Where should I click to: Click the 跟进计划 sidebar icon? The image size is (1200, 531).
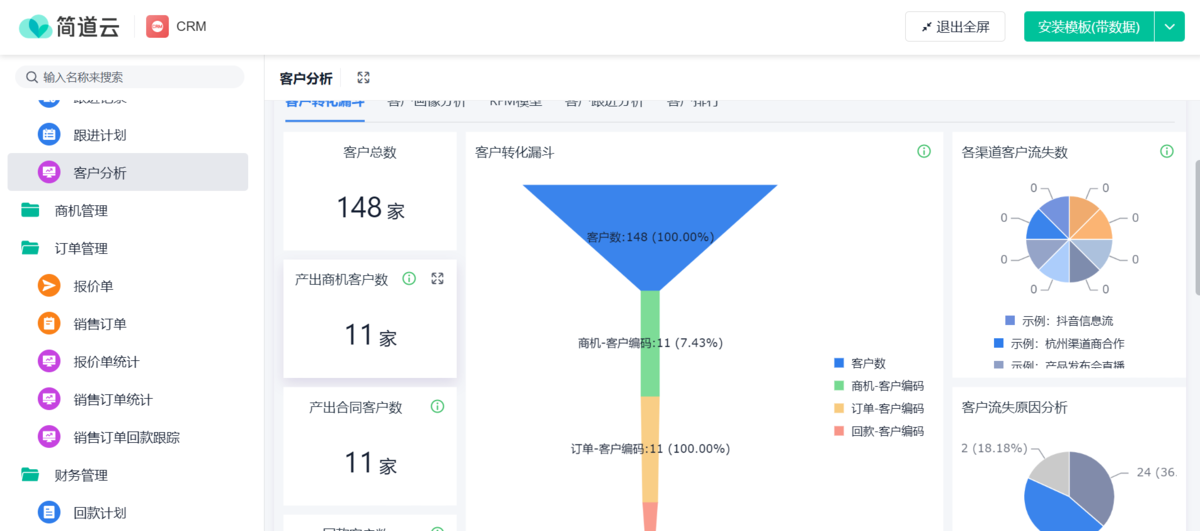click(49, 134)
